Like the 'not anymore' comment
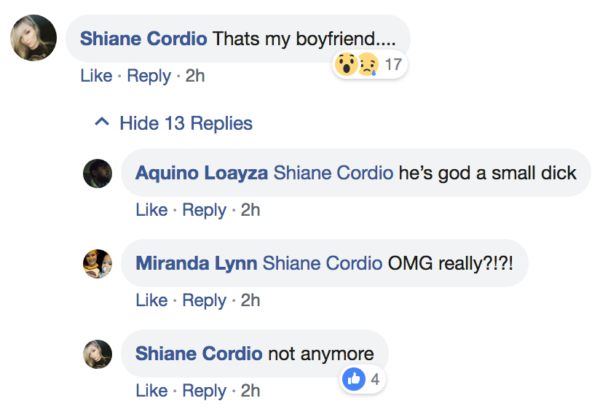Image resolution: width=600 pixels, height=417 pixels. [x=151, y=390]
